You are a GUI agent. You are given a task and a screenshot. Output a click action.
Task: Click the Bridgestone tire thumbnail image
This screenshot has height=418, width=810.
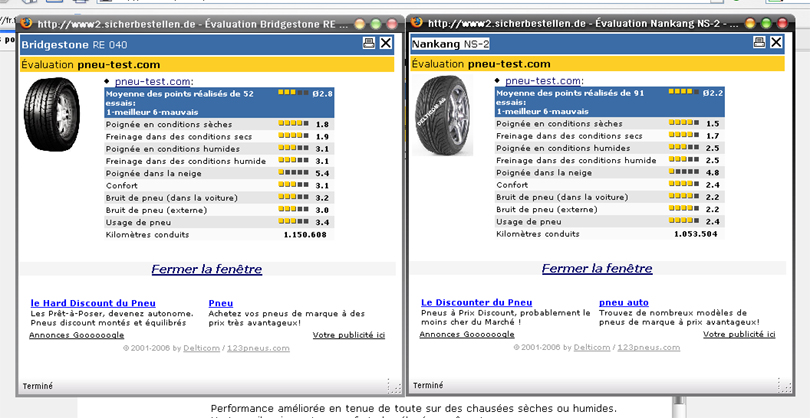pos(52,114)
